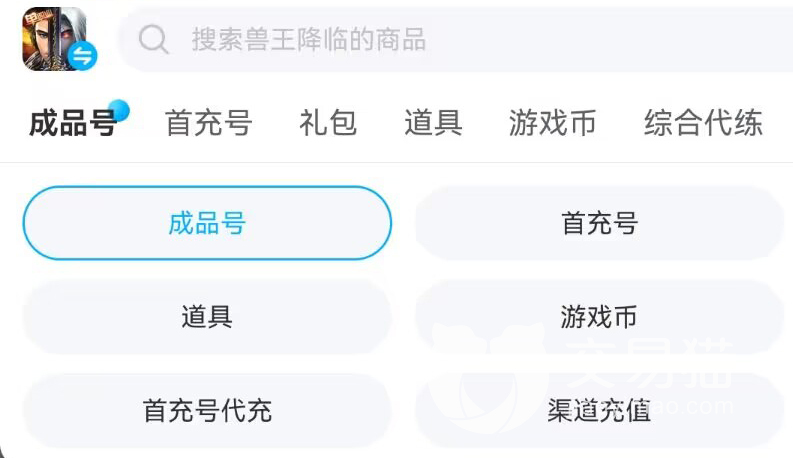Open the 道具 top navigation tab
The image size is (793, 458).
433,123
